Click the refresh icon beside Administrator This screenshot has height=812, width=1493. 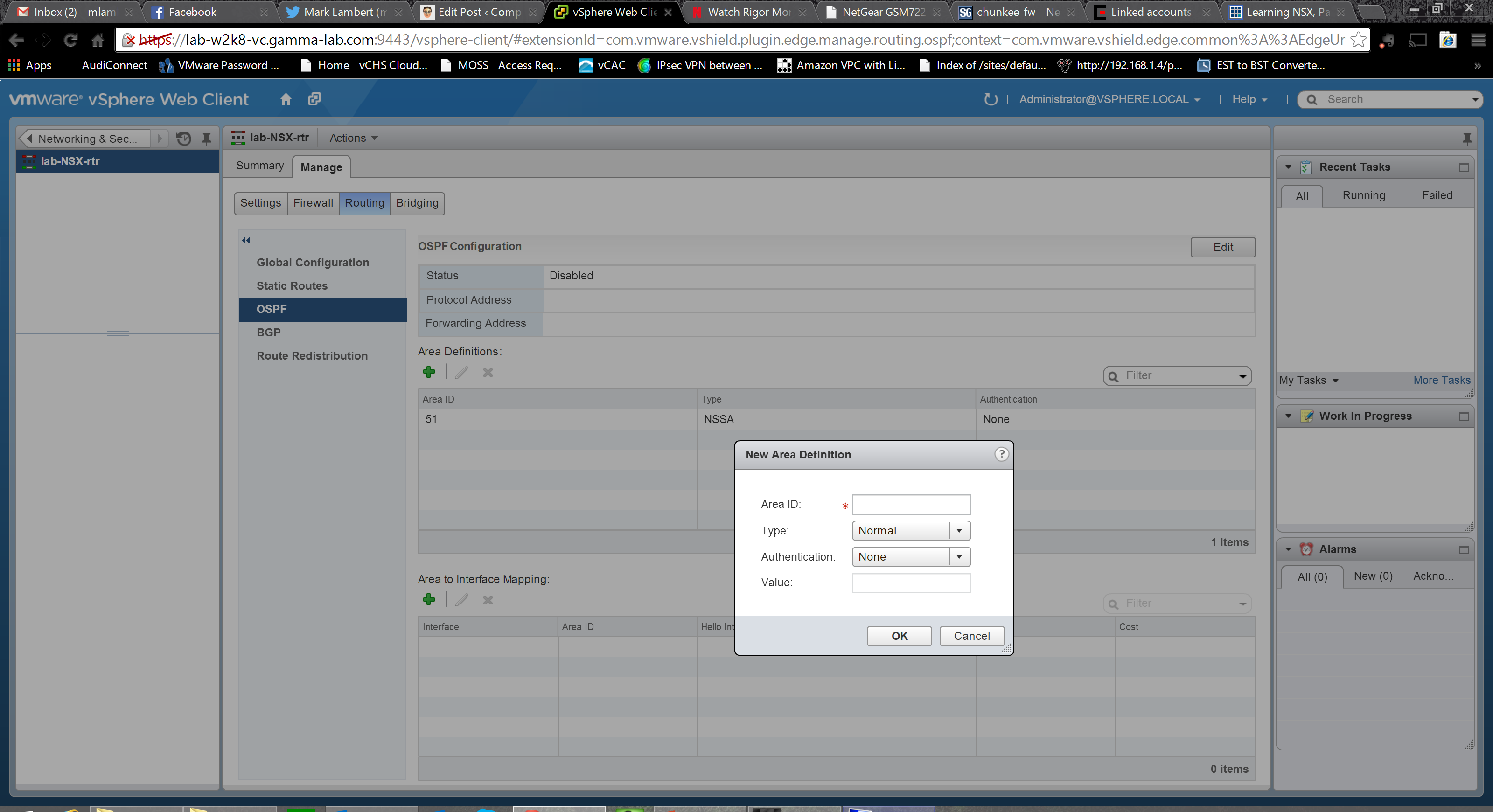coord(991,99)
